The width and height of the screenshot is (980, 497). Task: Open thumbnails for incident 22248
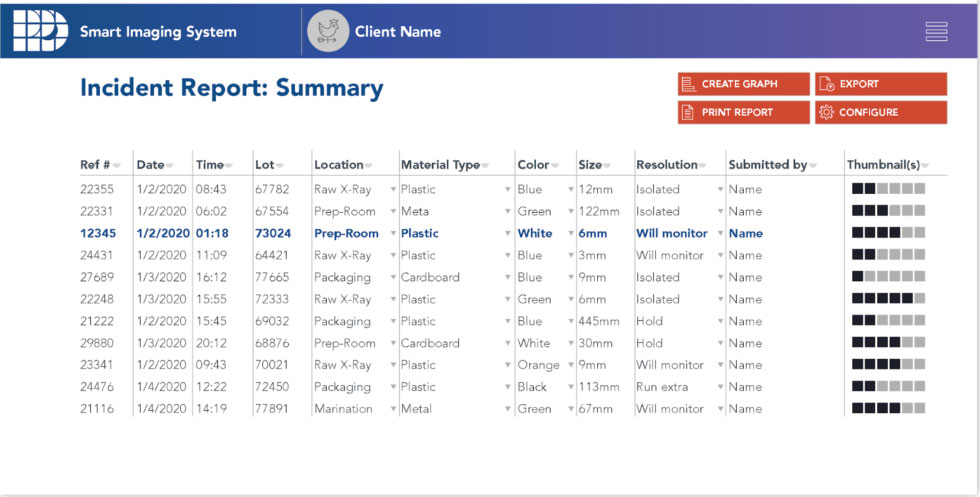[x=888, y=298]
